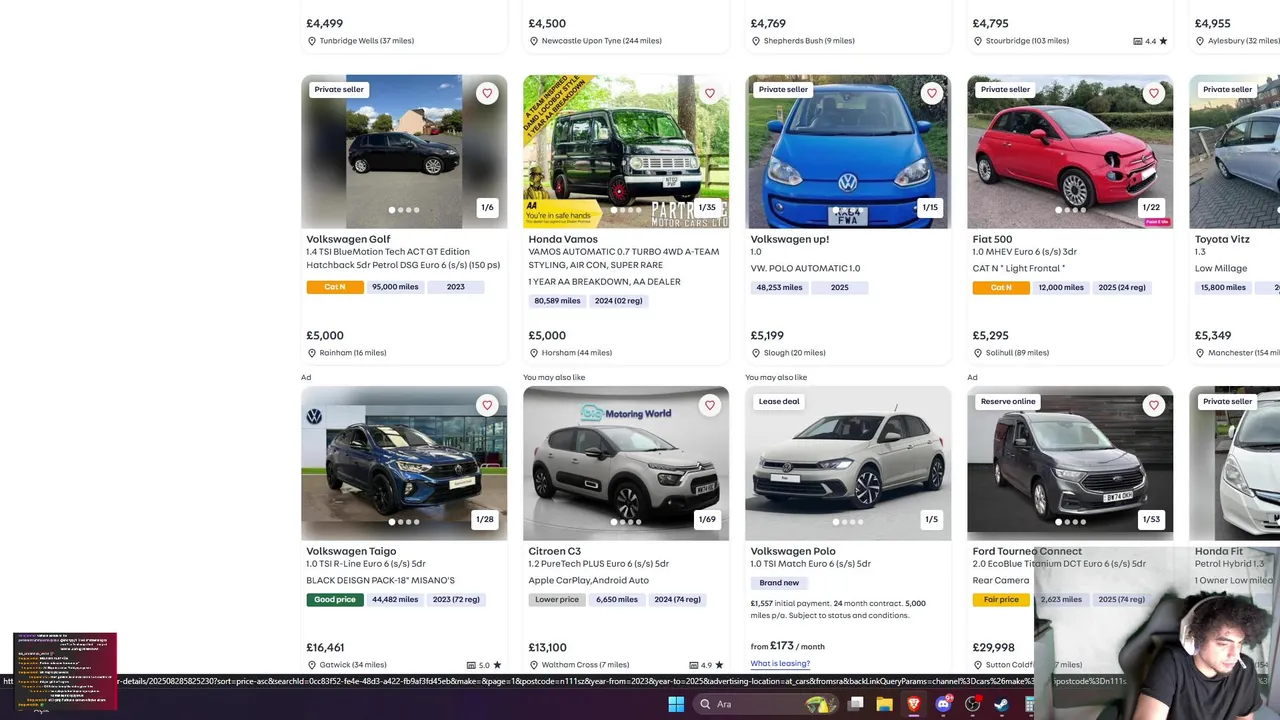Click Rainham (16 miles) location text
The height and width of the screenshot is (720, 1280).
tap(352, 353)
